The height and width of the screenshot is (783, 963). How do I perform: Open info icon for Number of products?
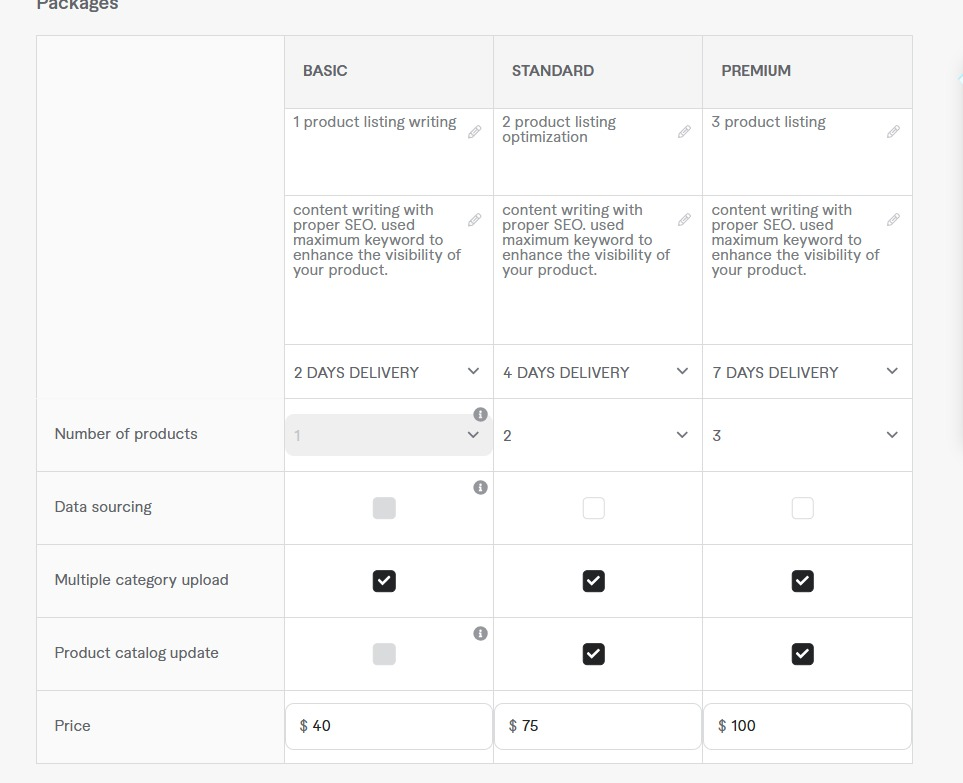(x=480, y=415)
